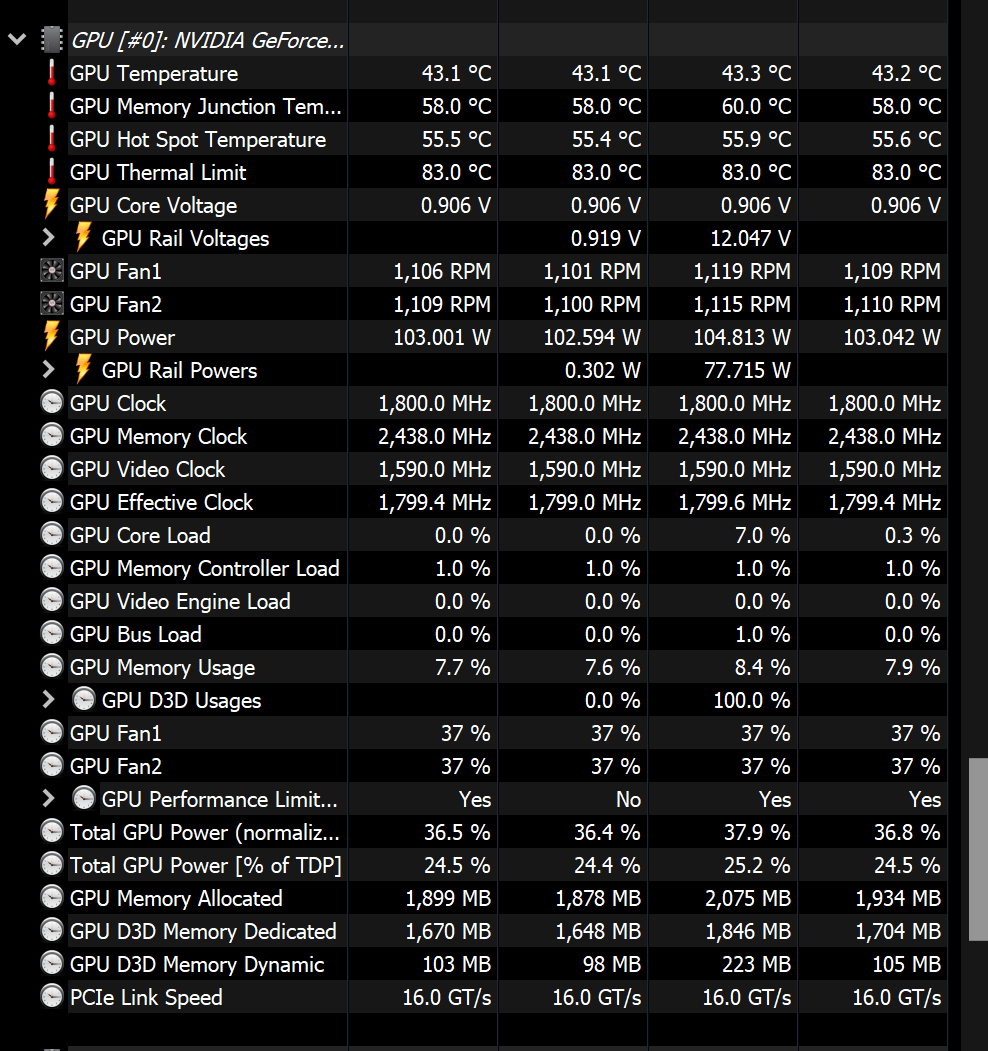Expand the GPU Performance Limit sub-list
This screenshot has height=1051, width=988.
[x=48, y=799]
